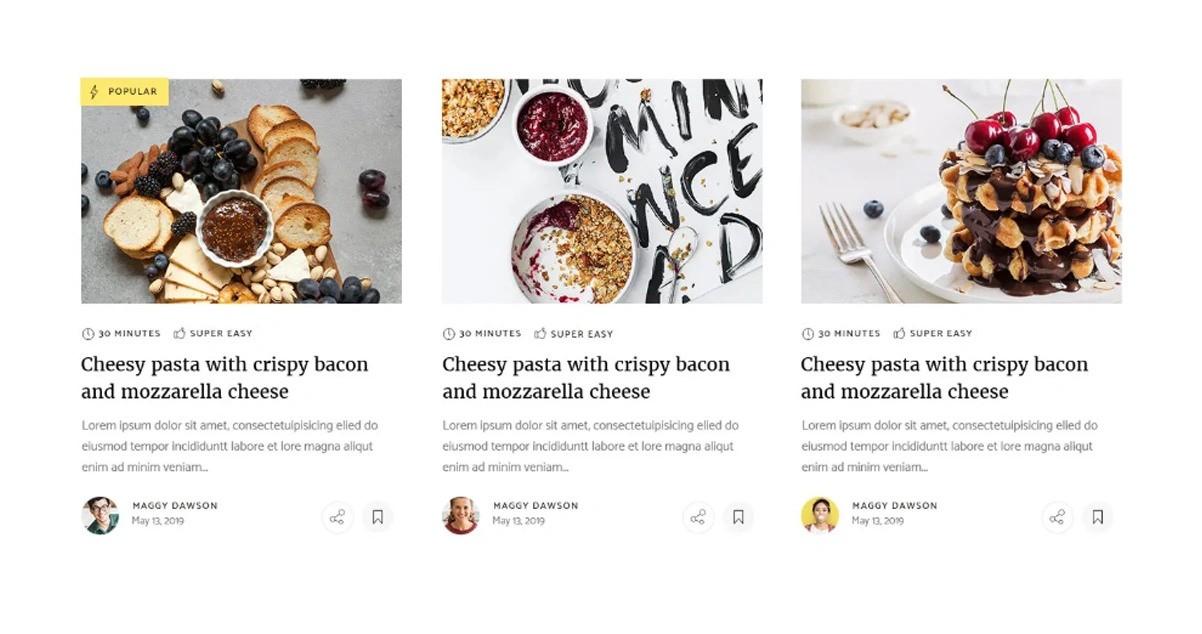
Task: Bookmark the middle granola recipe card
Action: [x=738, y=517]
